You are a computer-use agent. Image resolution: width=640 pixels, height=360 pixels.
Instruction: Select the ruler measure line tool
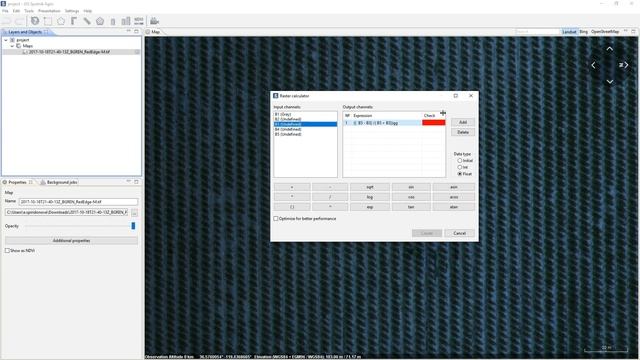click(x=87, y=21)
